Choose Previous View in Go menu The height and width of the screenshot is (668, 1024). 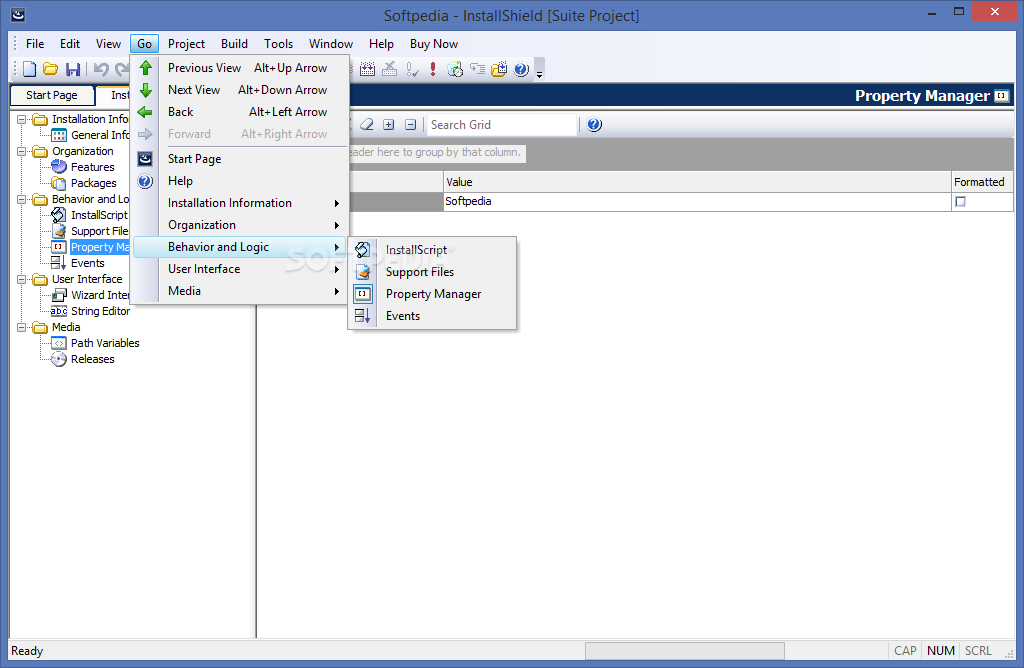240,68
